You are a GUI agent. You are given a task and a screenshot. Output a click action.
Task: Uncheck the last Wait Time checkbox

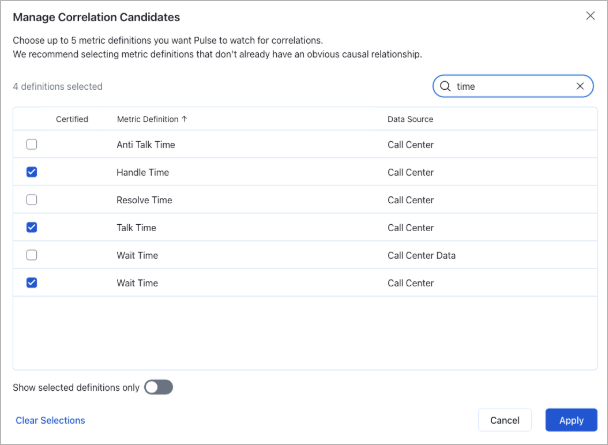pos(32,283)
